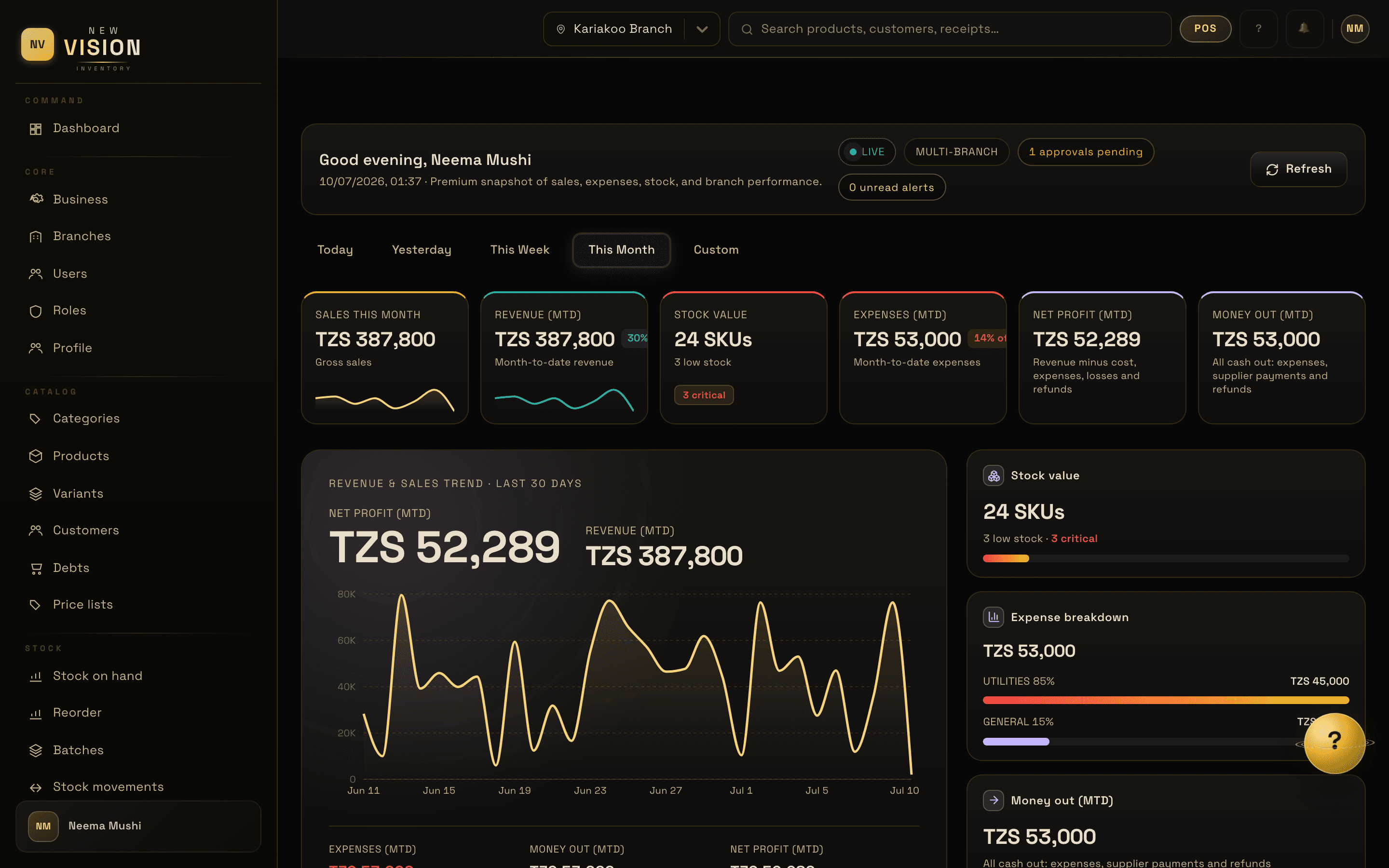Click the 14% badge on Expenses card

[x=988, y=338]
